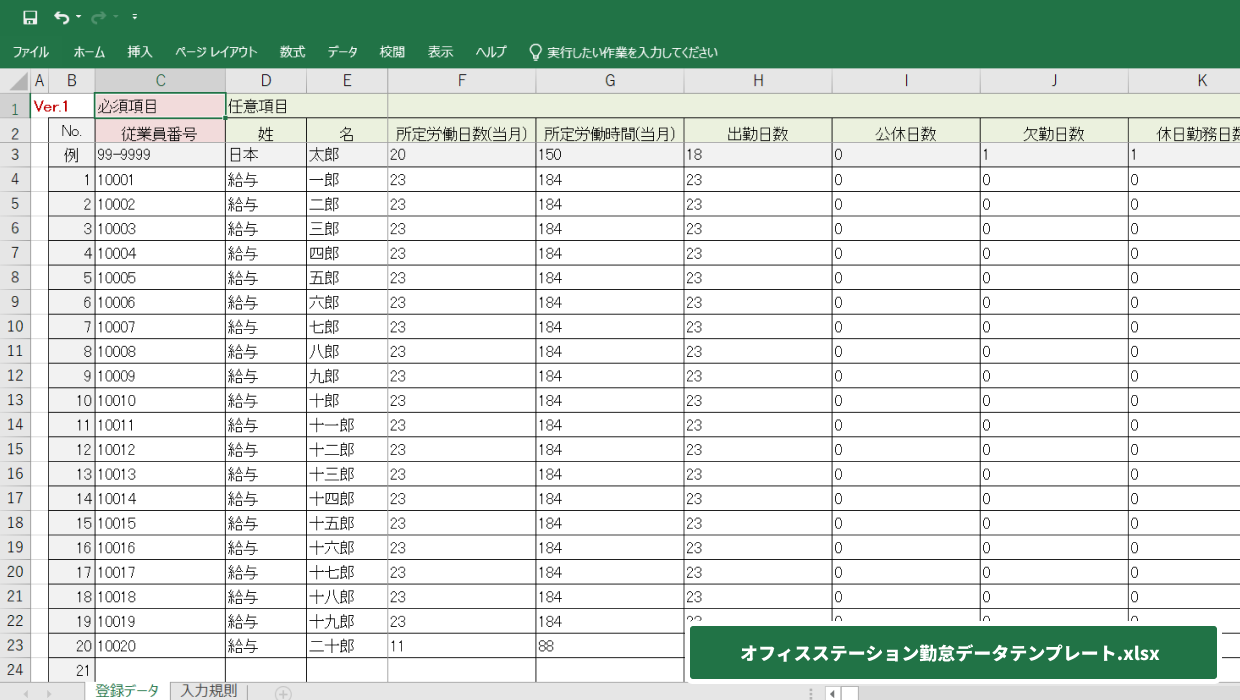Open the ページ レイアウト ribbon tab
Viewport: 1240px width, 700px height.
216,52
